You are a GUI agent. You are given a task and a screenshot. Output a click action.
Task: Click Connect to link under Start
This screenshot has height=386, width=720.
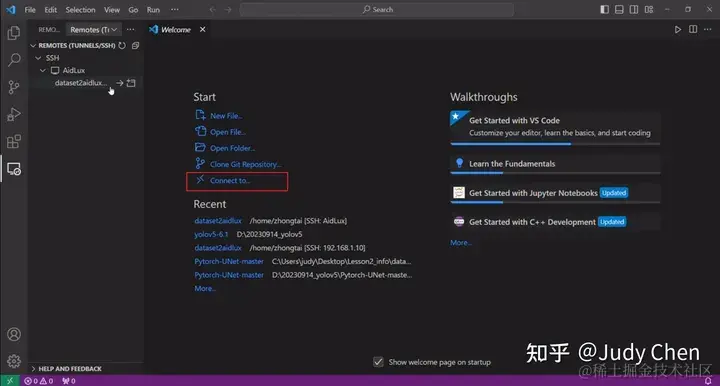[223, 180]
